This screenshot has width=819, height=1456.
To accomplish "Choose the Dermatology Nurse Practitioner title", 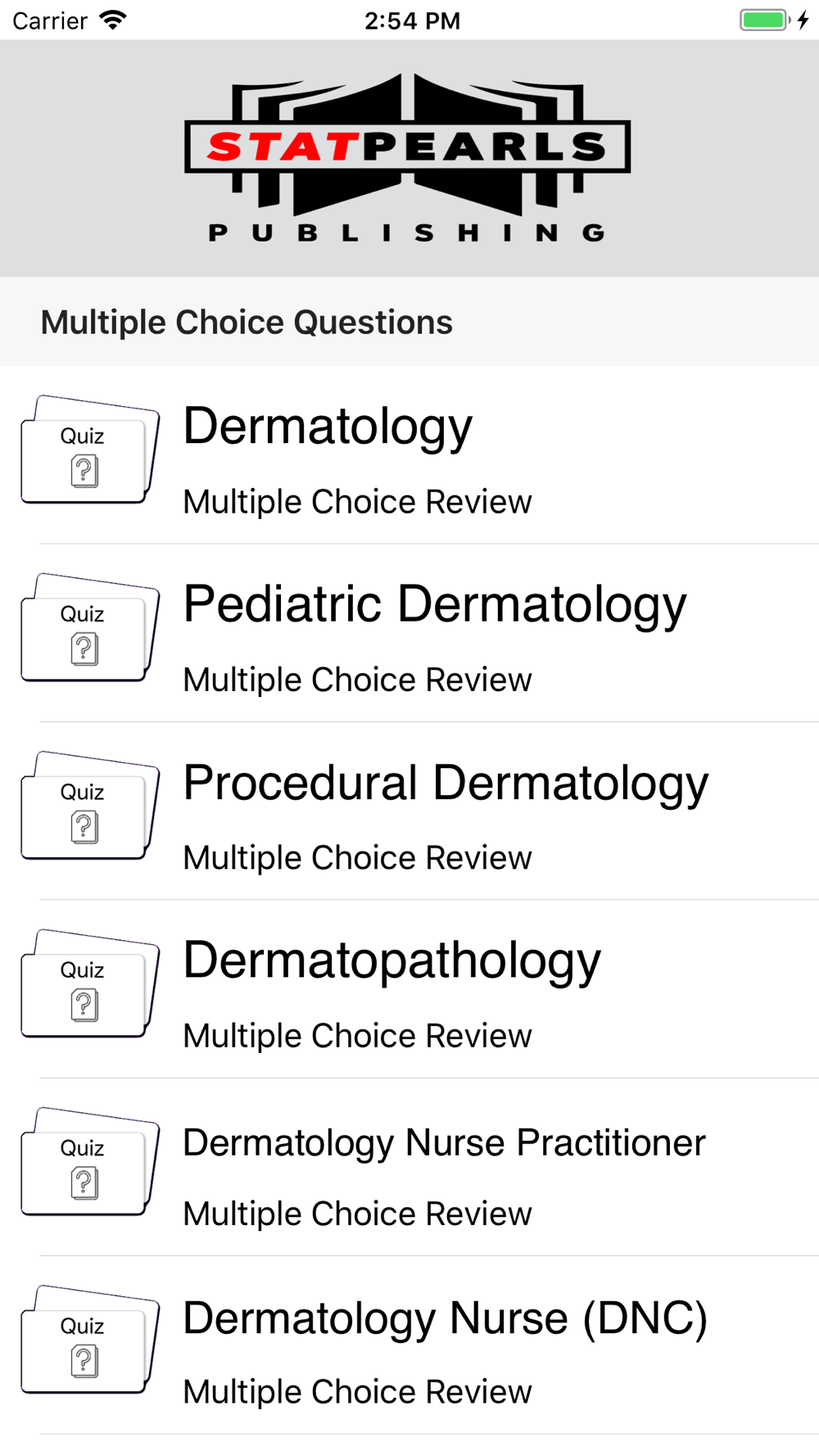I will click(444, 1142).
